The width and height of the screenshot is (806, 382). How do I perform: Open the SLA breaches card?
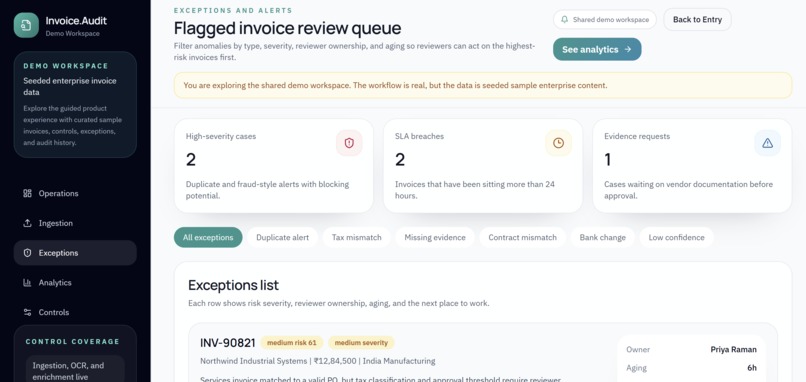(x=483, y=166)
